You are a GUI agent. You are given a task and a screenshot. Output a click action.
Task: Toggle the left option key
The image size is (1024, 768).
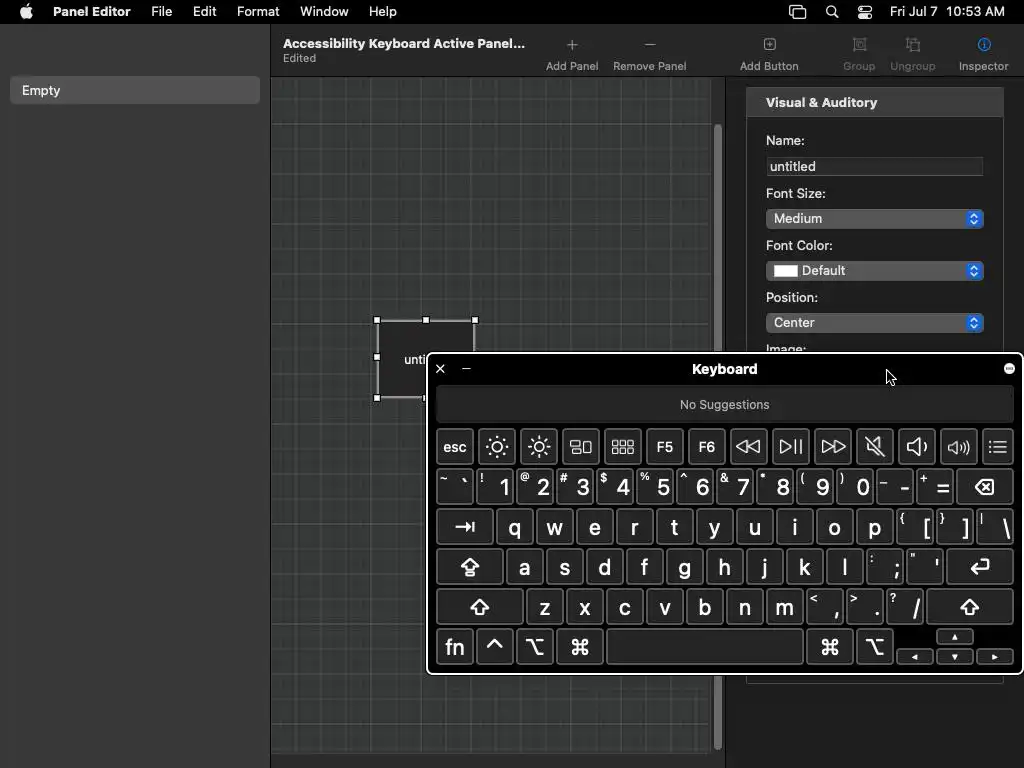535,647
